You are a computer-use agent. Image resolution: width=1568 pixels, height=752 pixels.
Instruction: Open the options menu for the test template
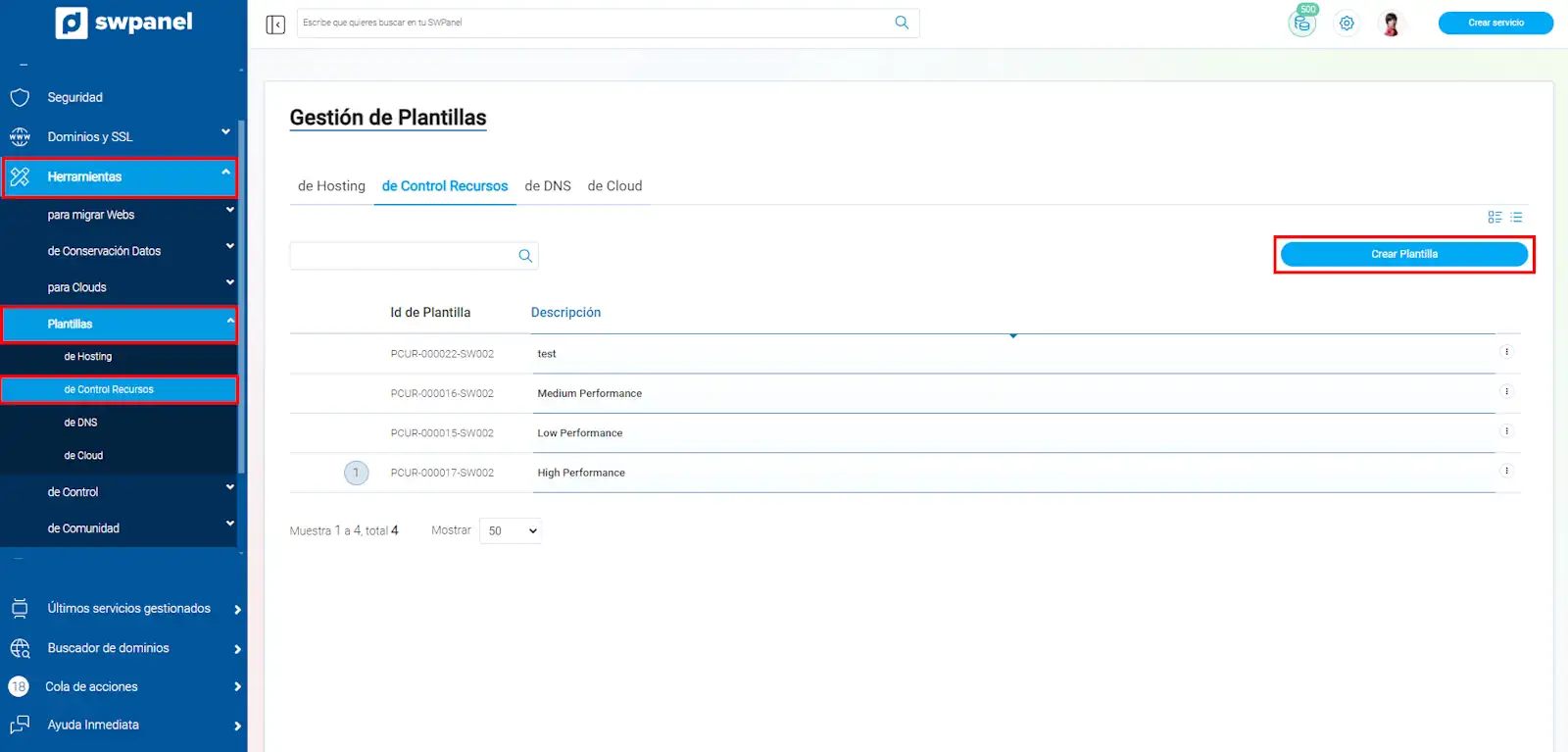(x=1506, y=352)
